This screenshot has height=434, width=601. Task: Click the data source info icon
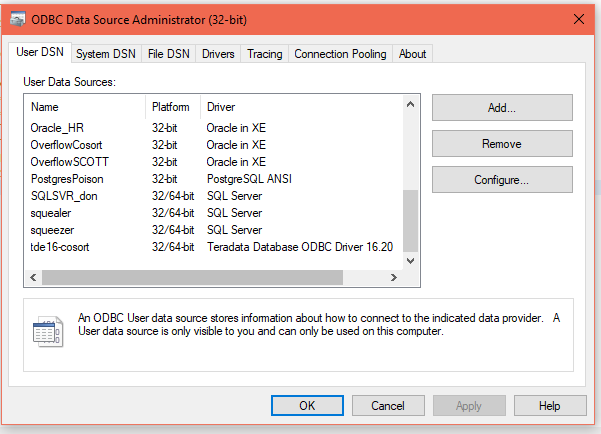[x=48, y=331]
